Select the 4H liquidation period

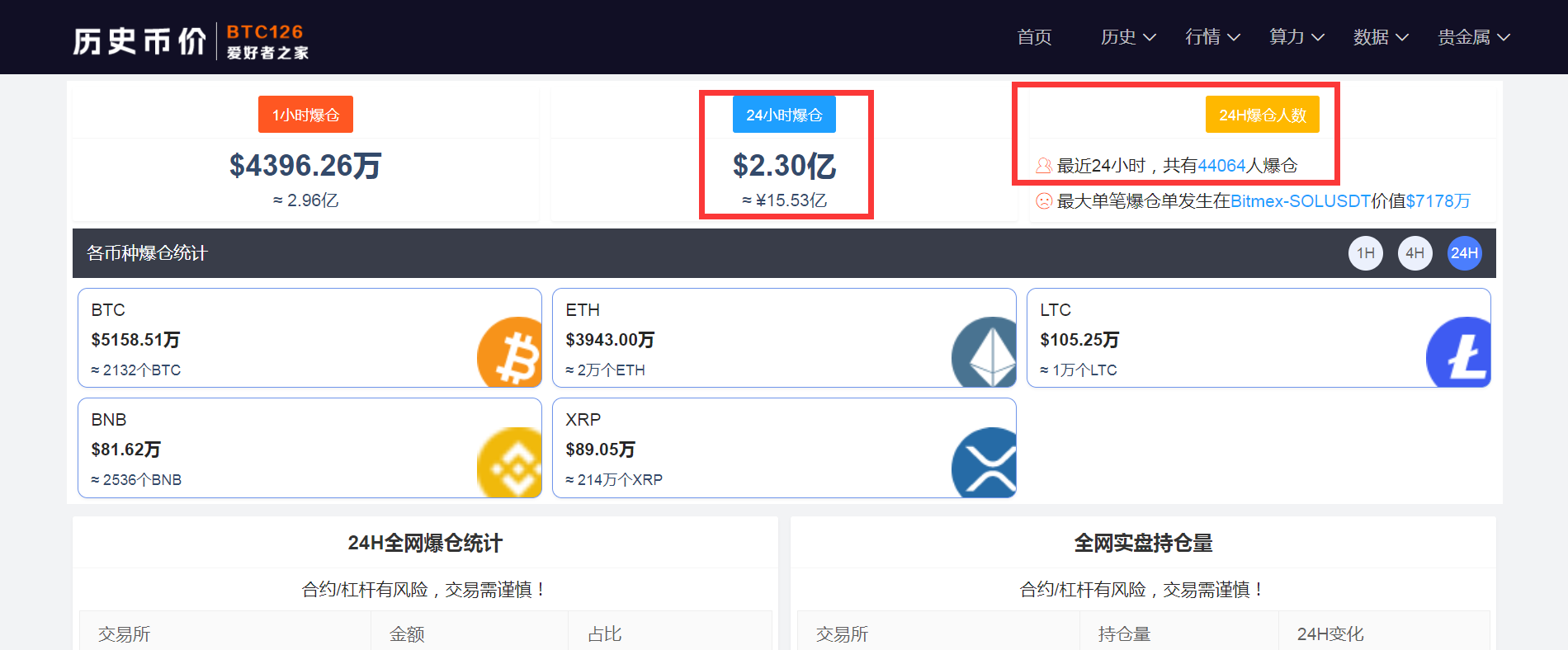pos(1415,253)
